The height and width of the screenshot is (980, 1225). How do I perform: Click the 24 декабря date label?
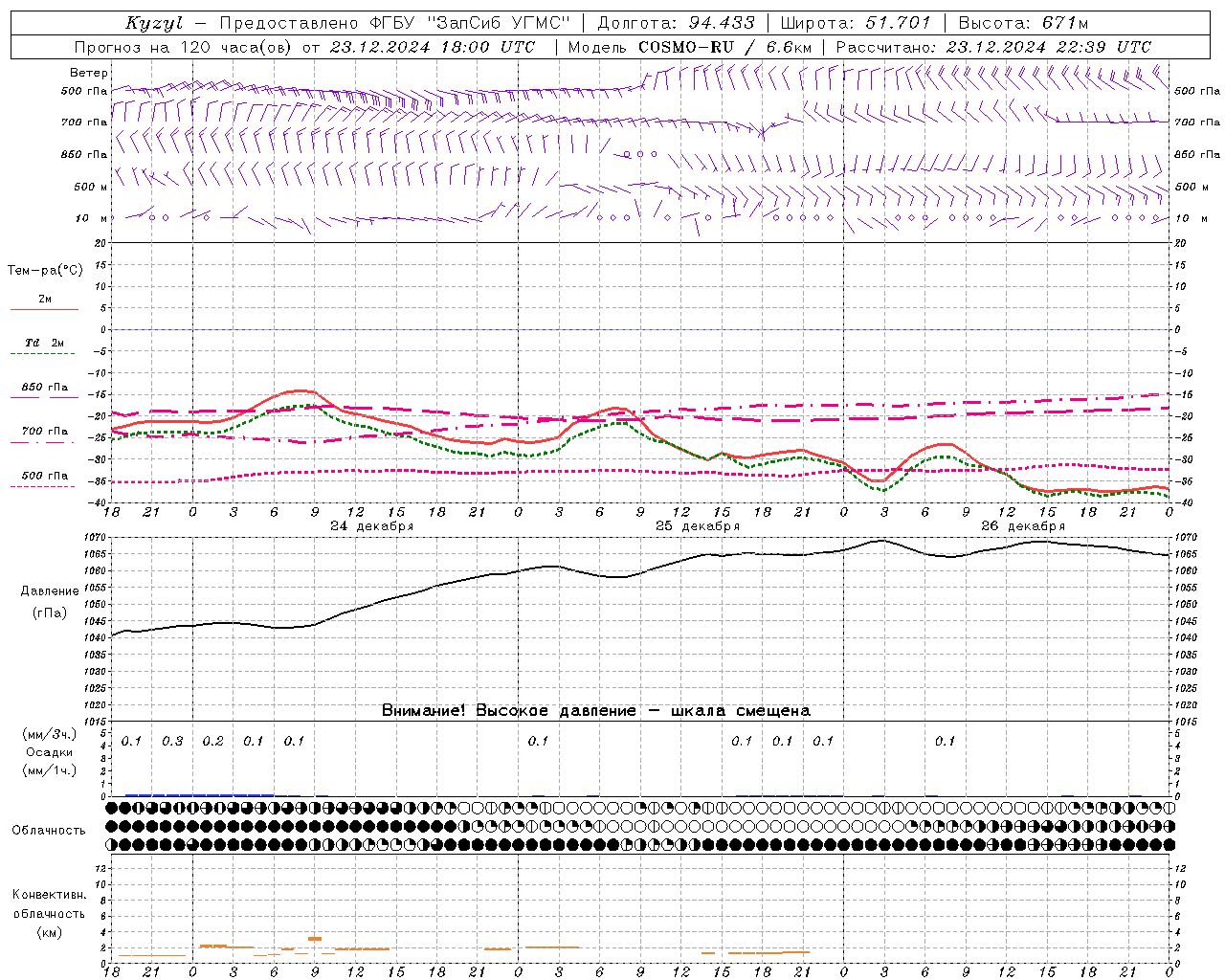372,526
